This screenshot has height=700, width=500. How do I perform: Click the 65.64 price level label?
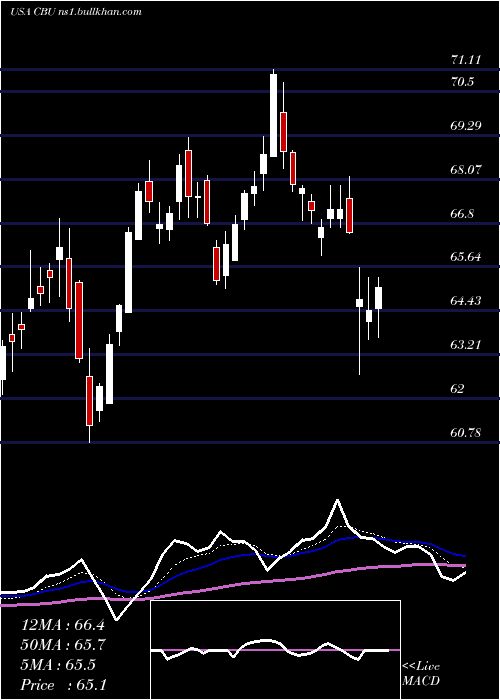(x=466, y=257)
